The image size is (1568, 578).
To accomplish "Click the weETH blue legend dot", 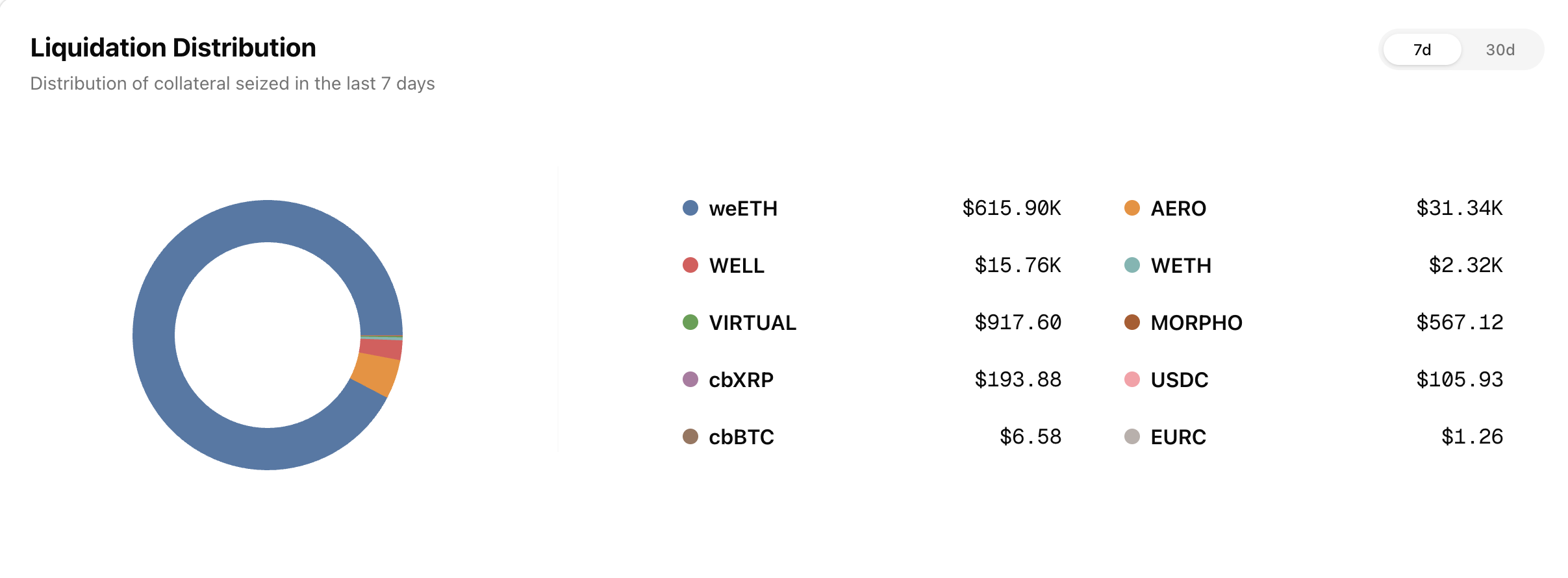I will click(690, 208).
